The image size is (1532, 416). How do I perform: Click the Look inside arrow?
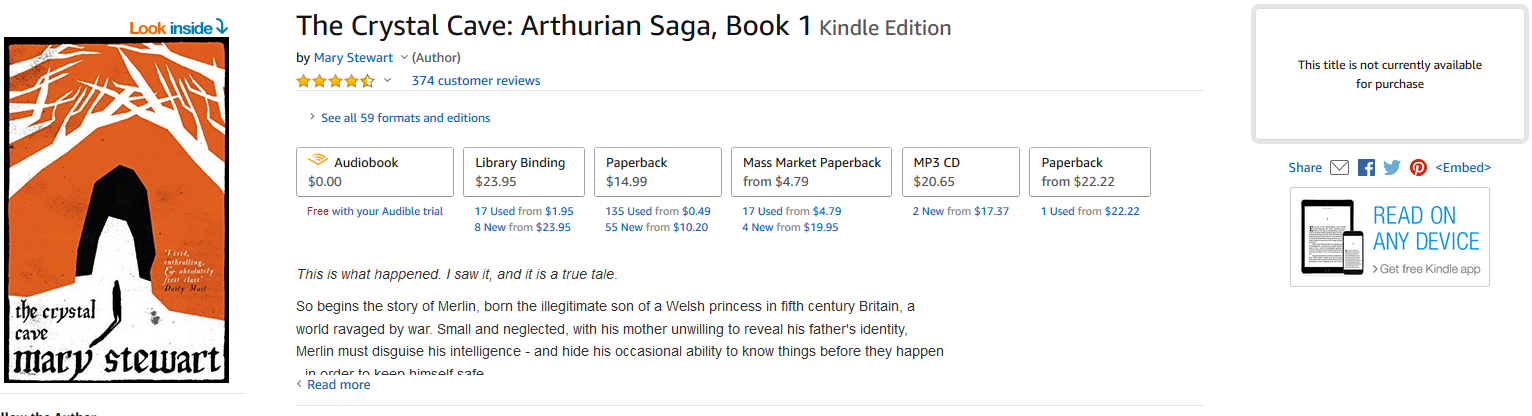click(222, 27)
